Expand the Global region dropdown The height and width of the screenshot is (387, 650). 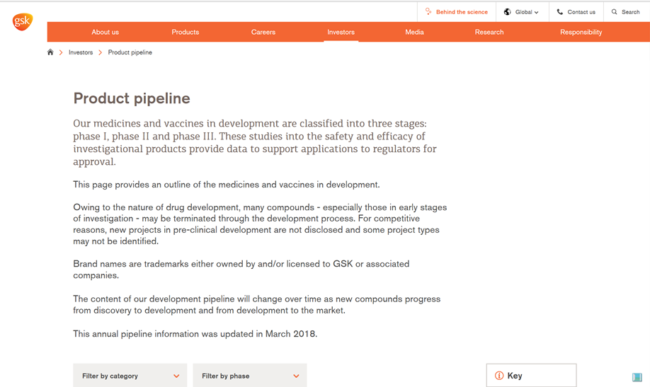522,12
